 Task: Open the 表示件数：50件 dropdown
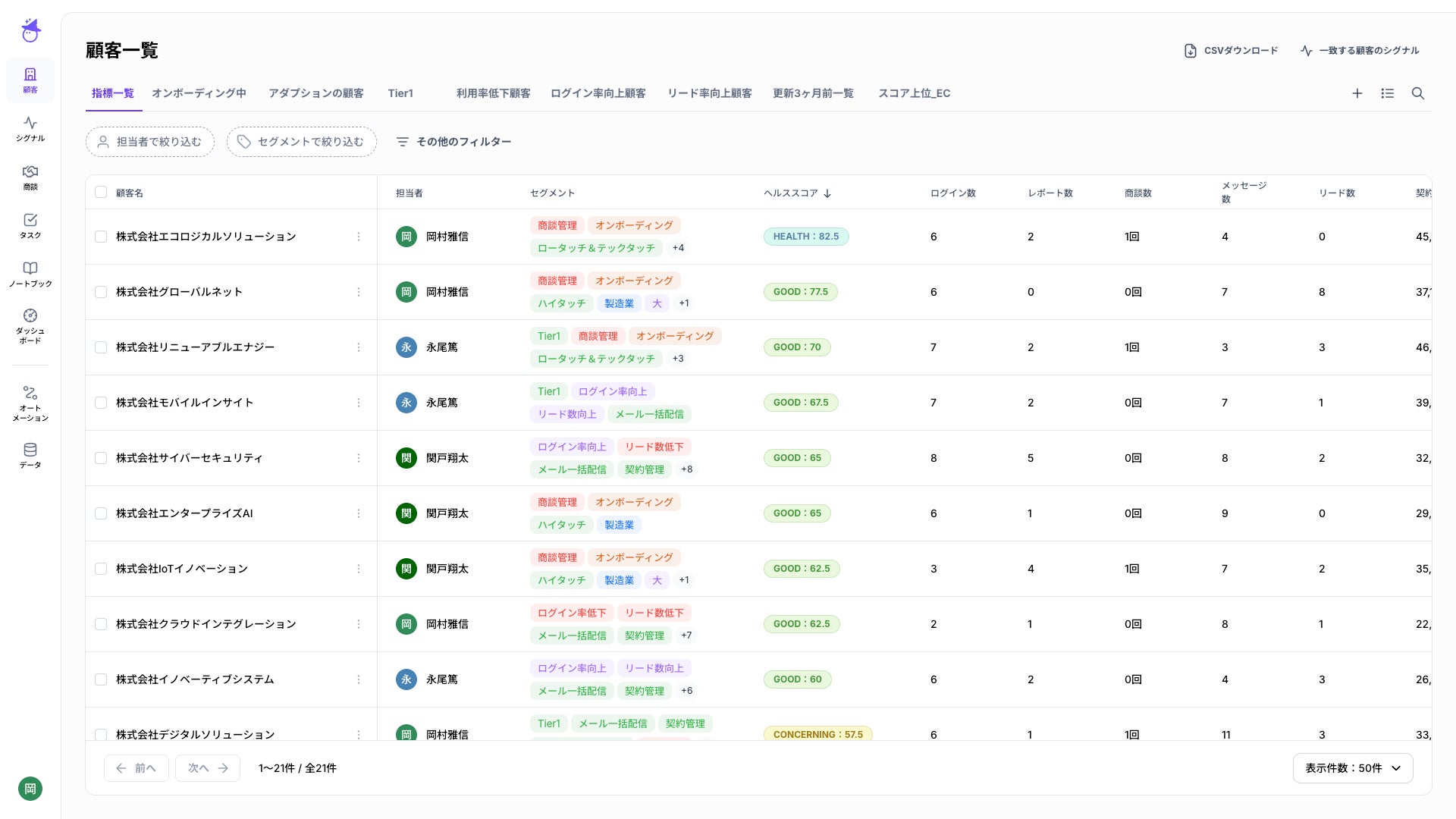(x=1352, y=768)
